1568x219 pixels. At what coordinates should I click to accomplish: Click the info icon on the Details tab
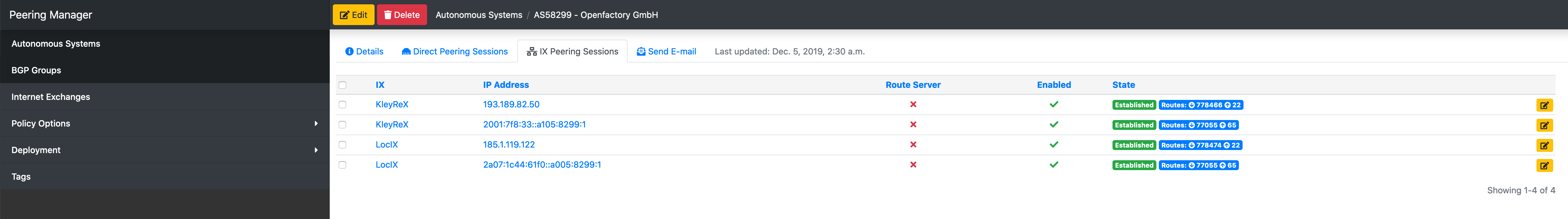pos(349,51)
